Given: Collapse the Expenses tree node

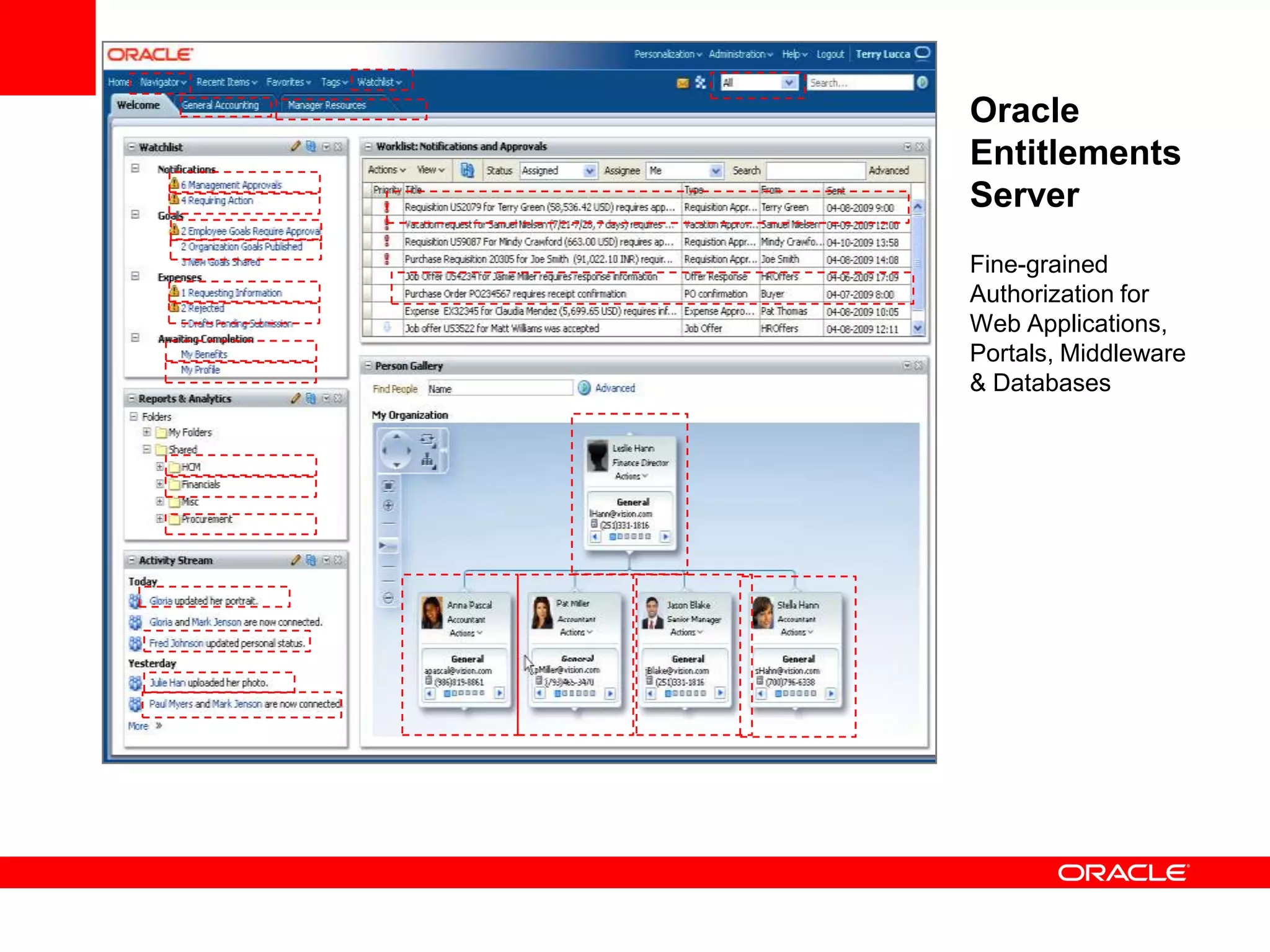Looking at the screenshot, I should (x=135, y=276).
